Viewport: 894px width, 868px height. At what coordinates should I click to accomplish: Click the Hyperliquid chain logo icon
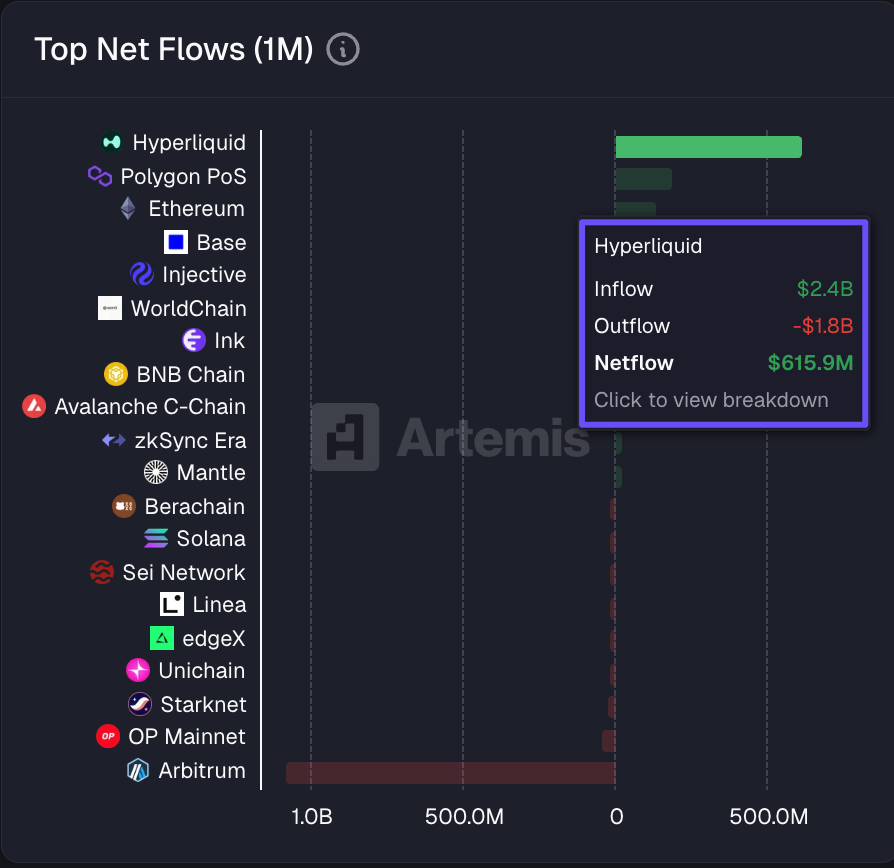pyautogui.click(x=111, y=143)
